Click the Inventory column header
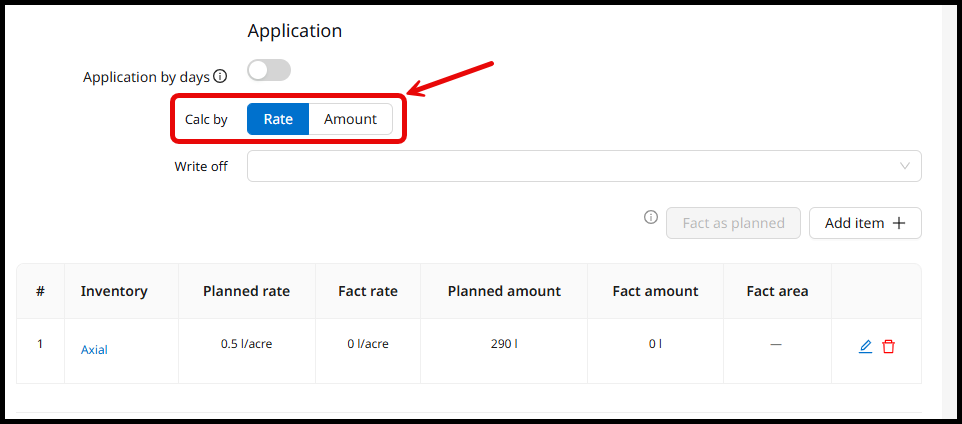Viewport: 962px width, 424px height. coord(114,291)
